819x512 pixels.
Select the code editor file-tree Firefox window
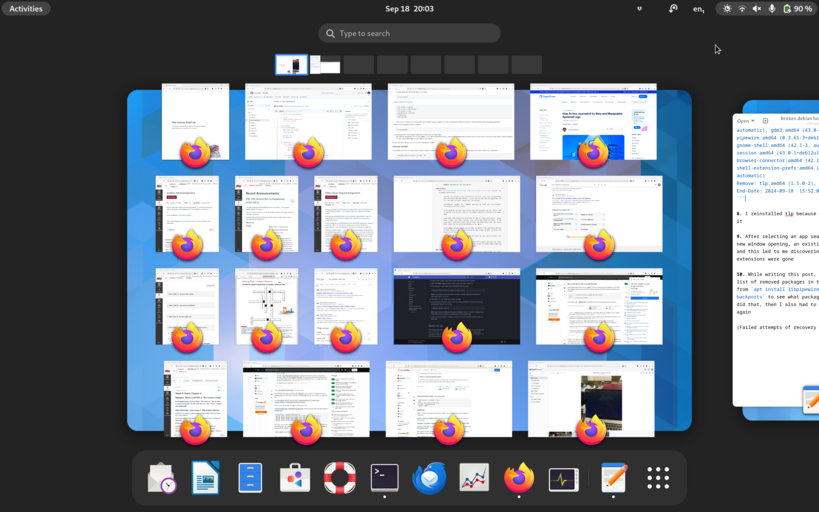pyautogui.click(x=308, y=122)
